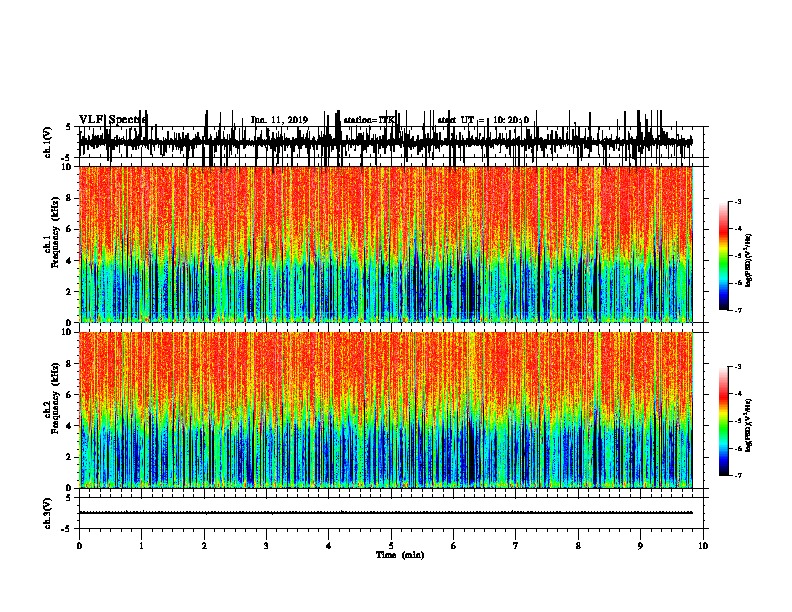Click inside the ch.2 spectrogram panel
Viewport: 792px width, 612px height.
pyautogui.click(x=385, y=410)
